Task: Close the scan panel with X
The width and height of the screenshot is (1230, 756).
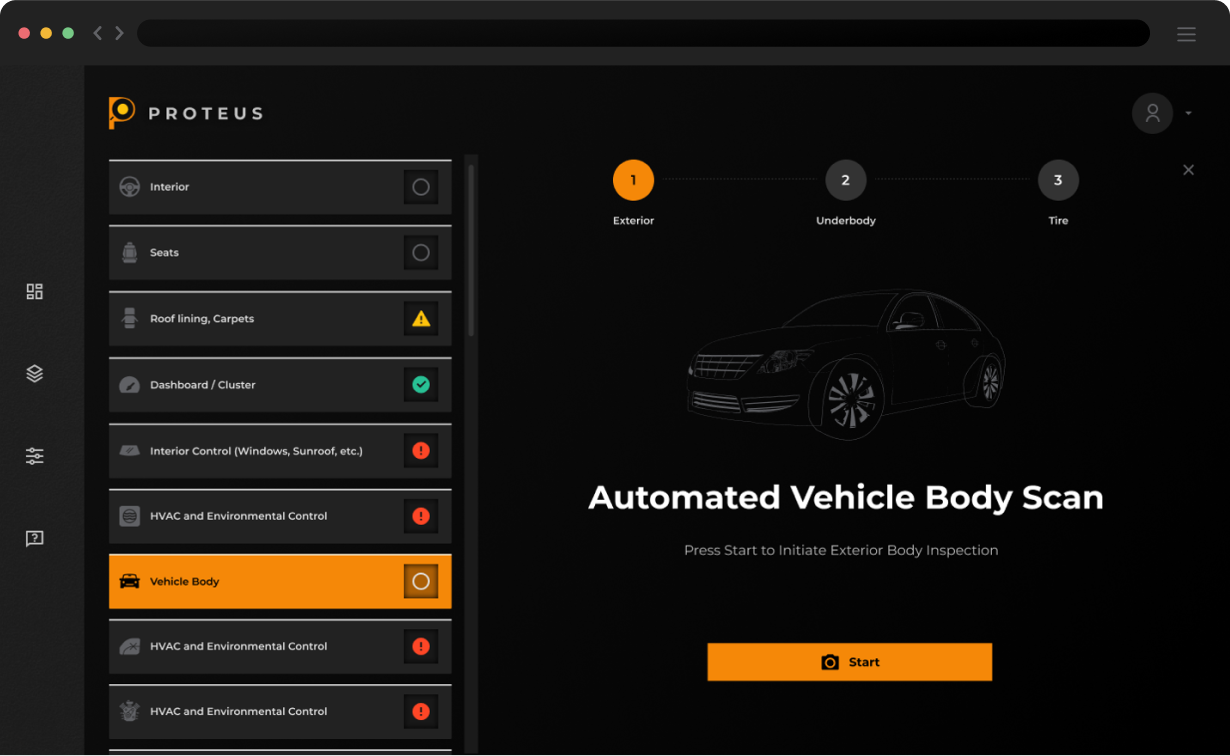Action: coord(1188,170)
